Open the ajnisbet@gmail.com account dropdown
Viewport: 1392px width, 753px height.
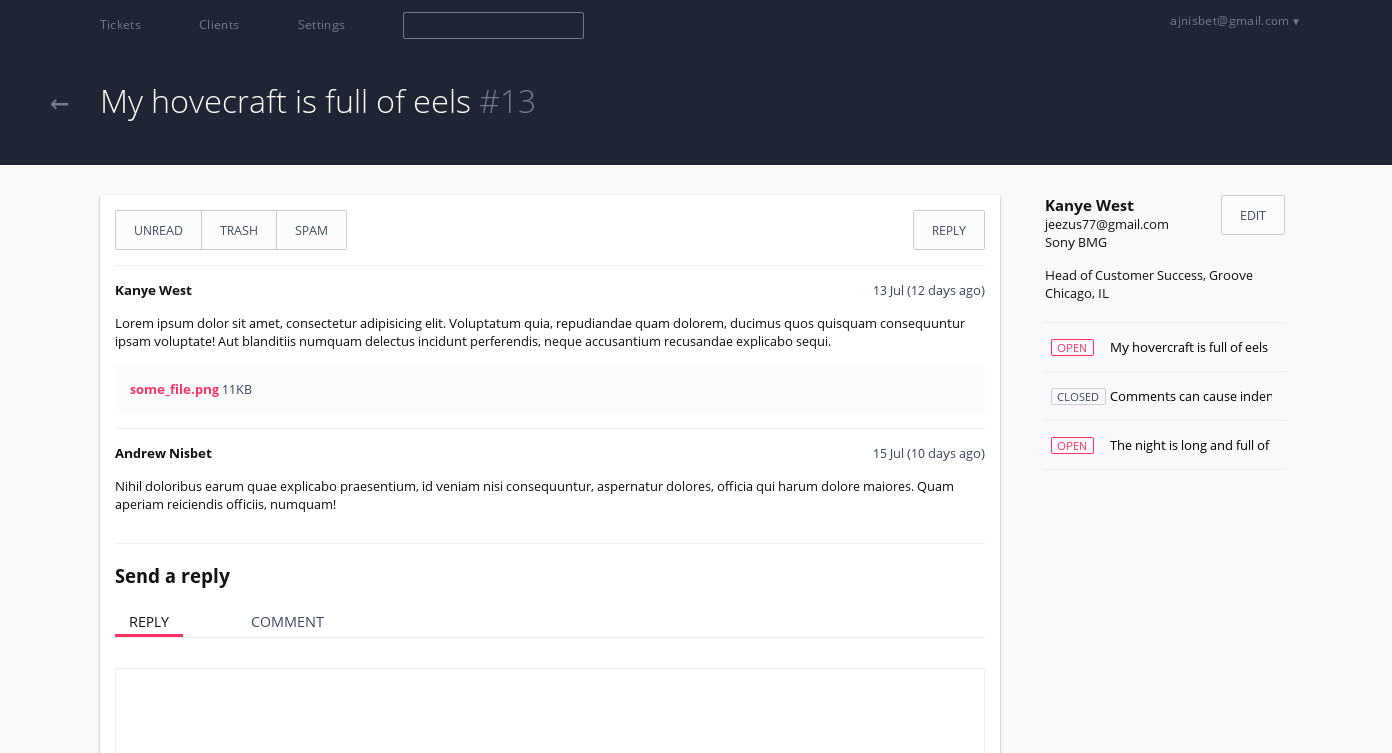click(x=1235, y=21)
